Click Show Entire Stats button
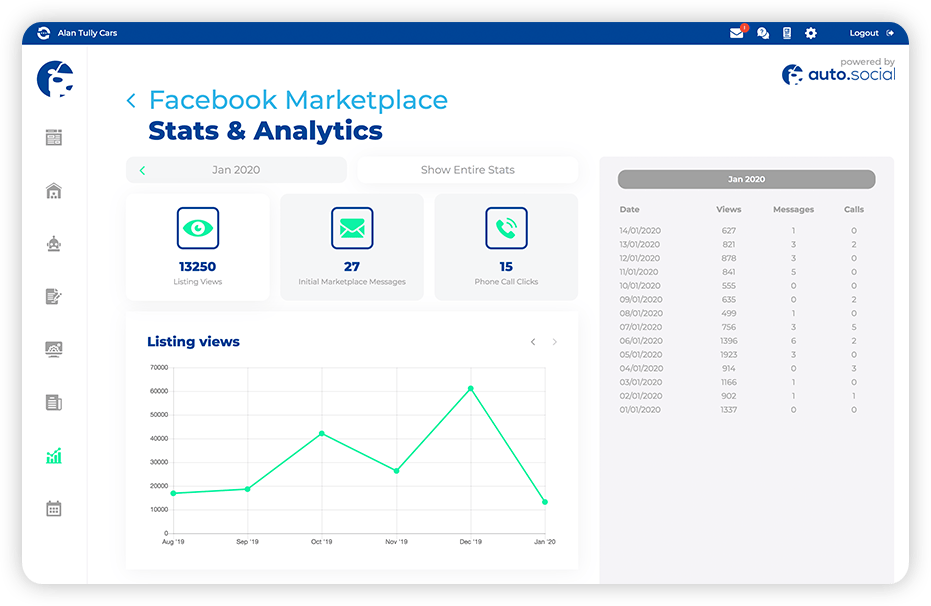 click(x=468, y=170)
